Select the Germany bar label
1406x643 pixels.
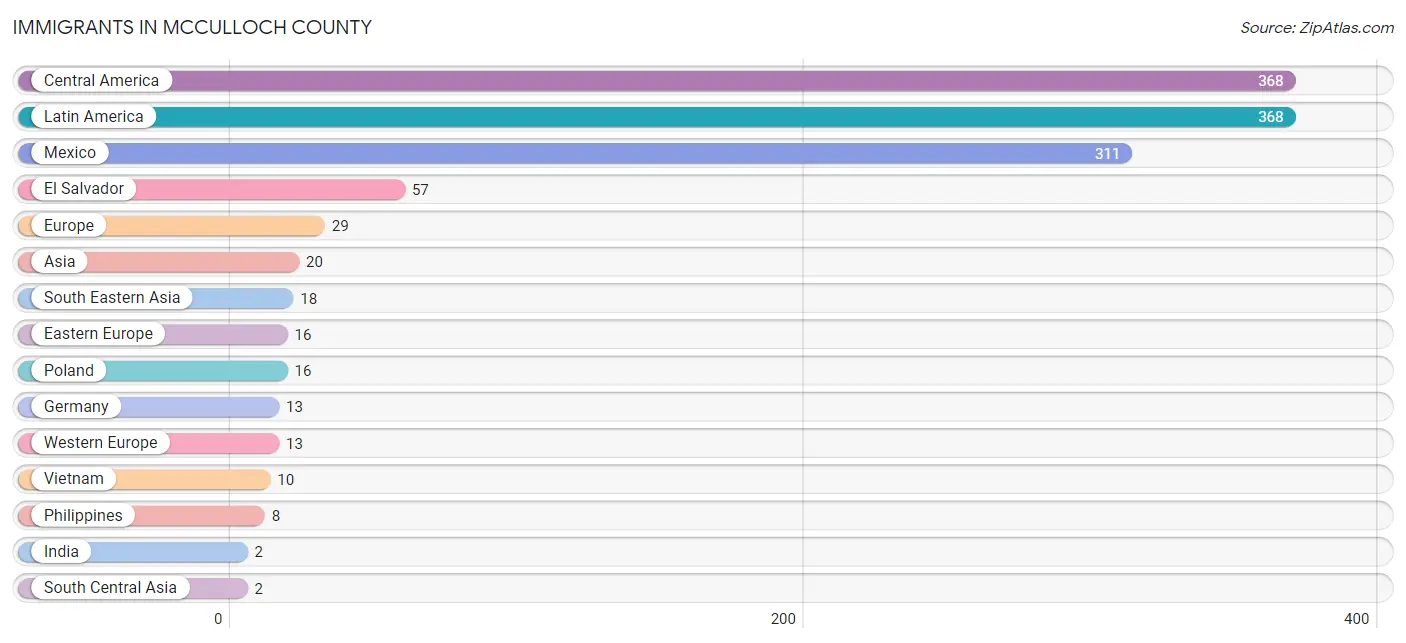[x=76, y=407]
